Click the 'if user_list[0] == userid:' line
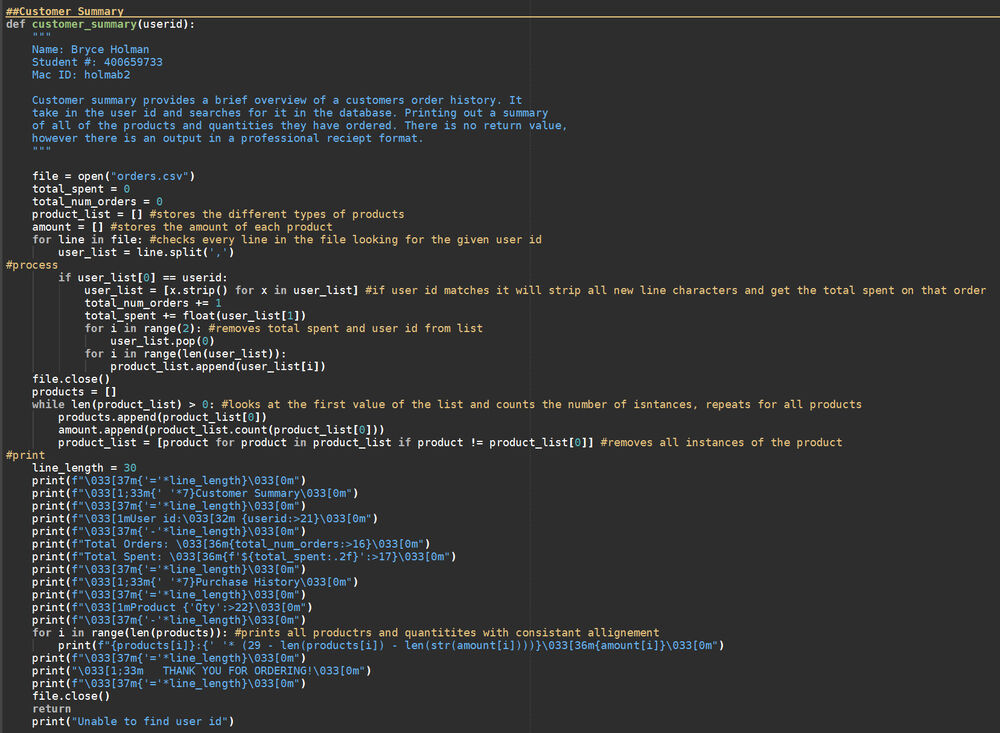 (143, 278)
